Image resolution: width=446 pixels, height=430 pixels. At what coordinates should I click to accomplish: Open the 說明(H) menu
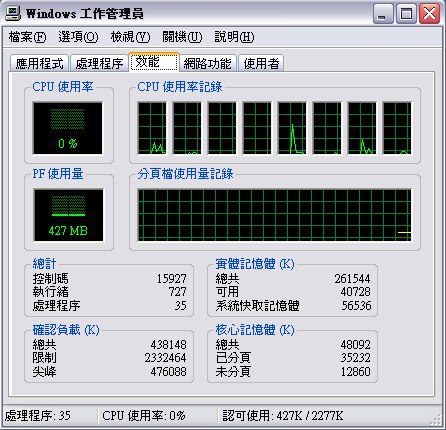(x=234, y=37)
